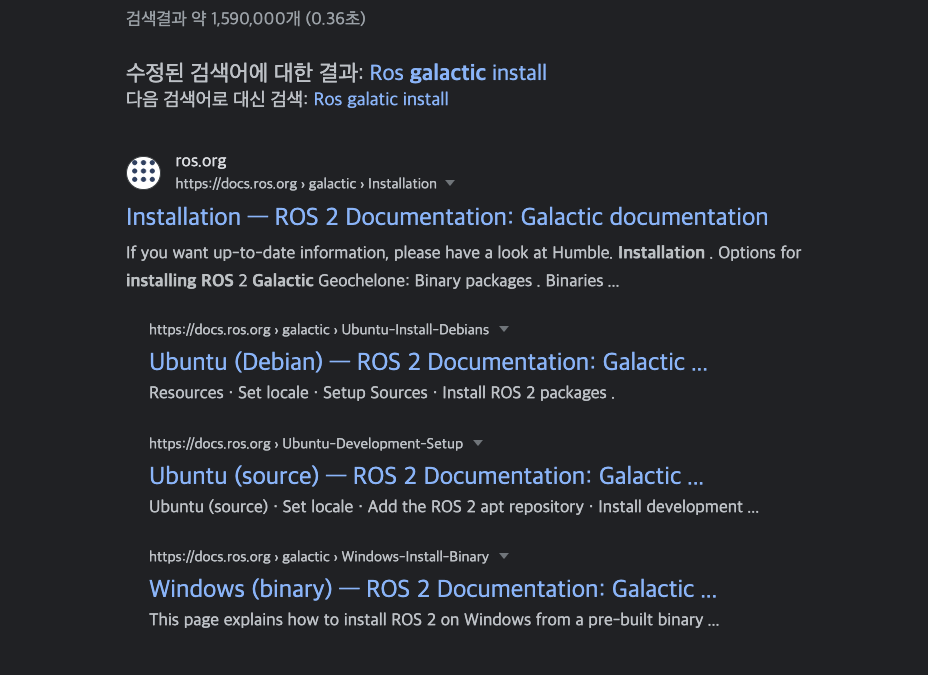Expand the dropdown arrow beside the Ubuntu-Development-Setup URL
The image size is (928, 675).
478,443
